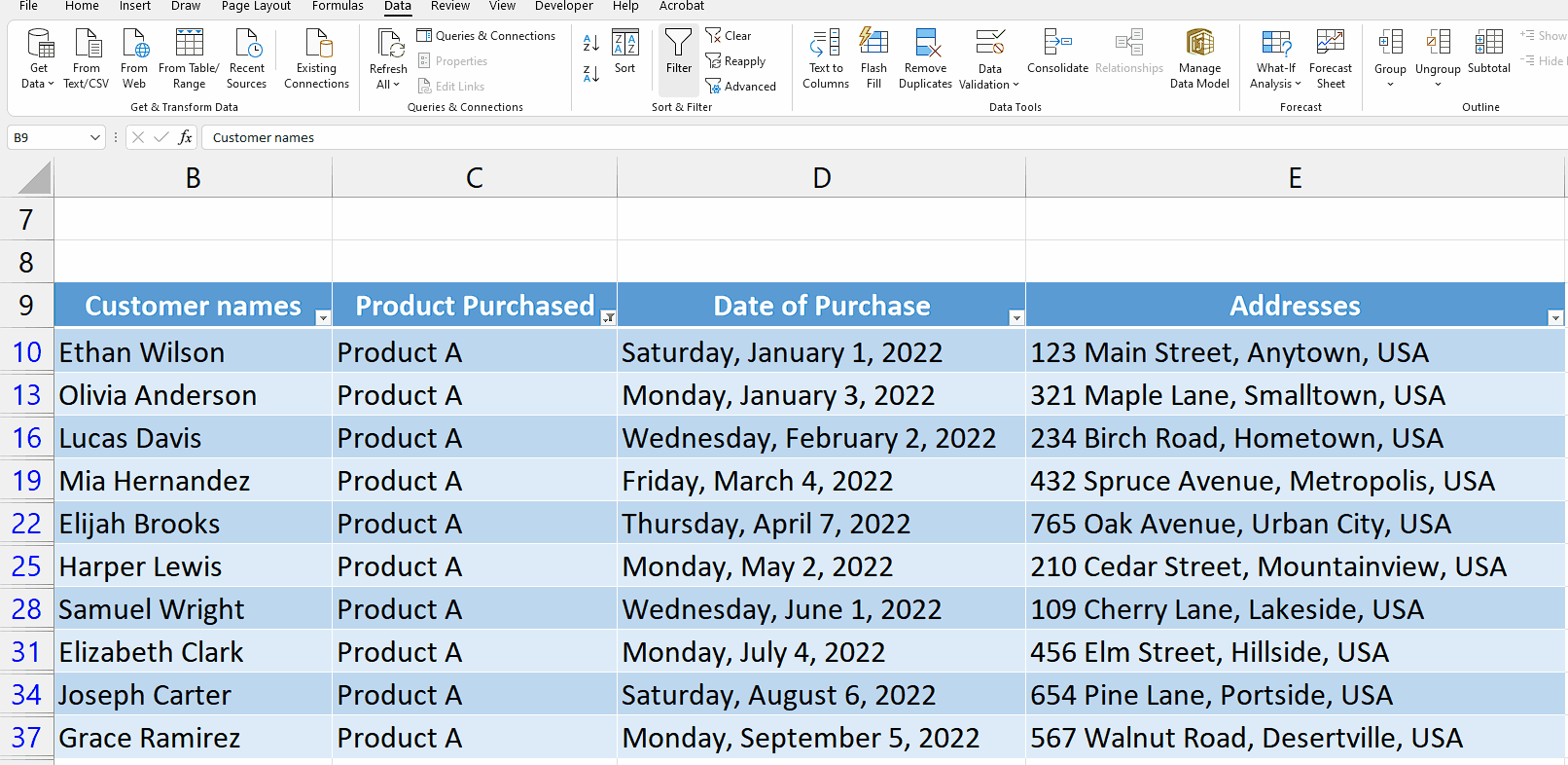Select the Mia Hernandez cell

tap(193, 481)
